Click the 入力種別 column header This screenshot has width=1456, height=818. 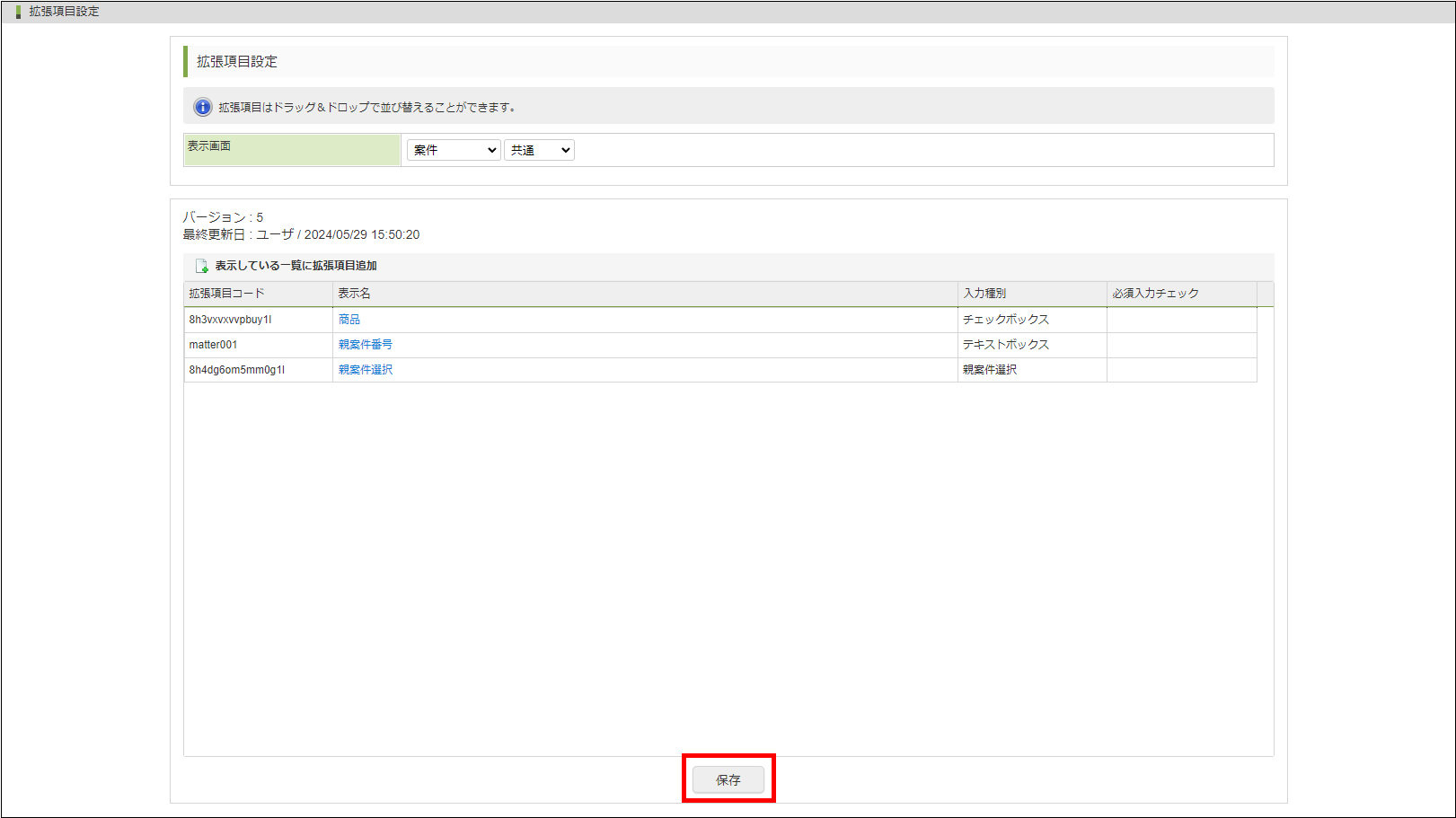coord(1032,294)
